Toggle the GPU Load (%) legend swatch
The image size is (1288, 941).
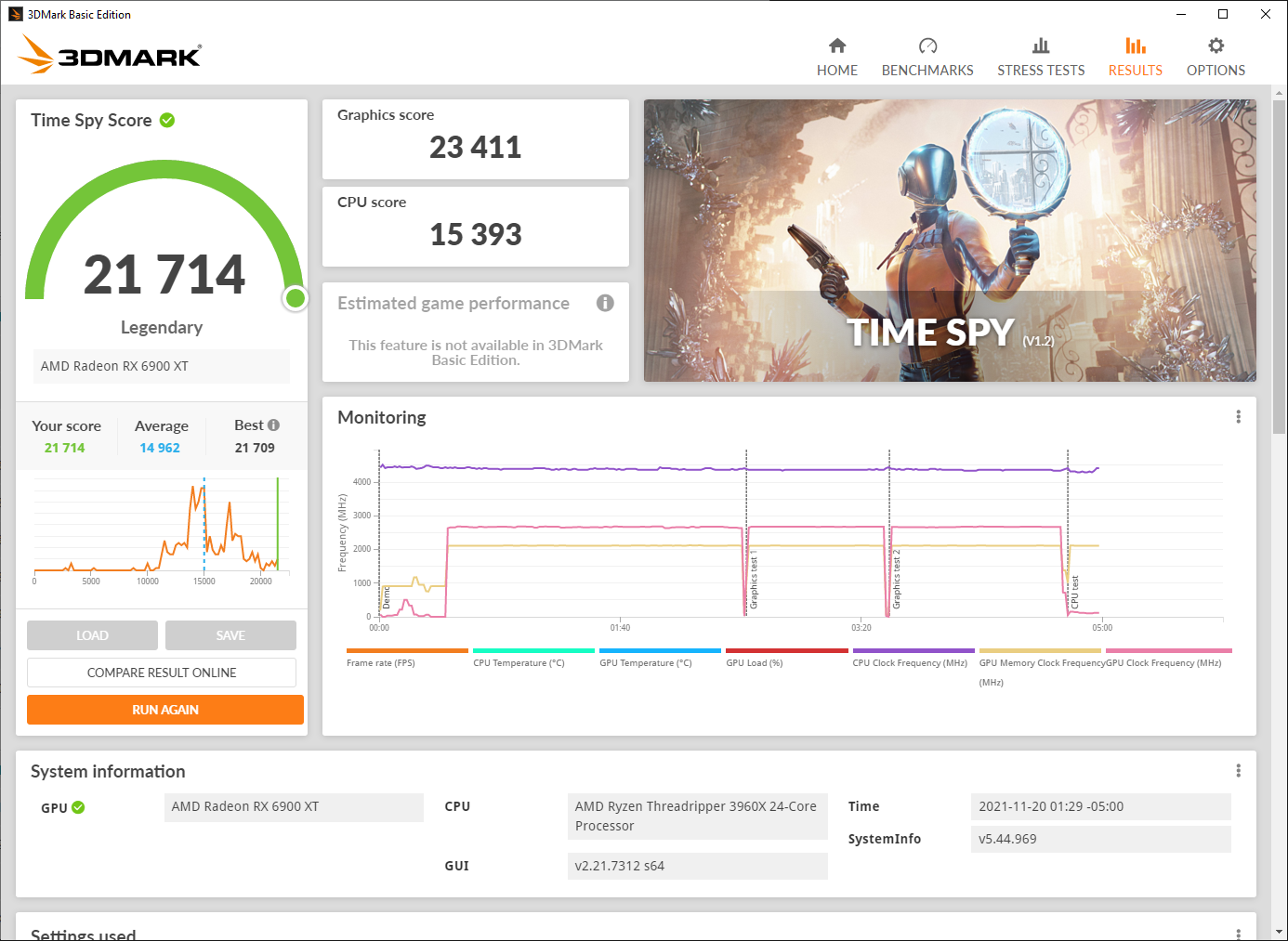[x=786, y=651]
